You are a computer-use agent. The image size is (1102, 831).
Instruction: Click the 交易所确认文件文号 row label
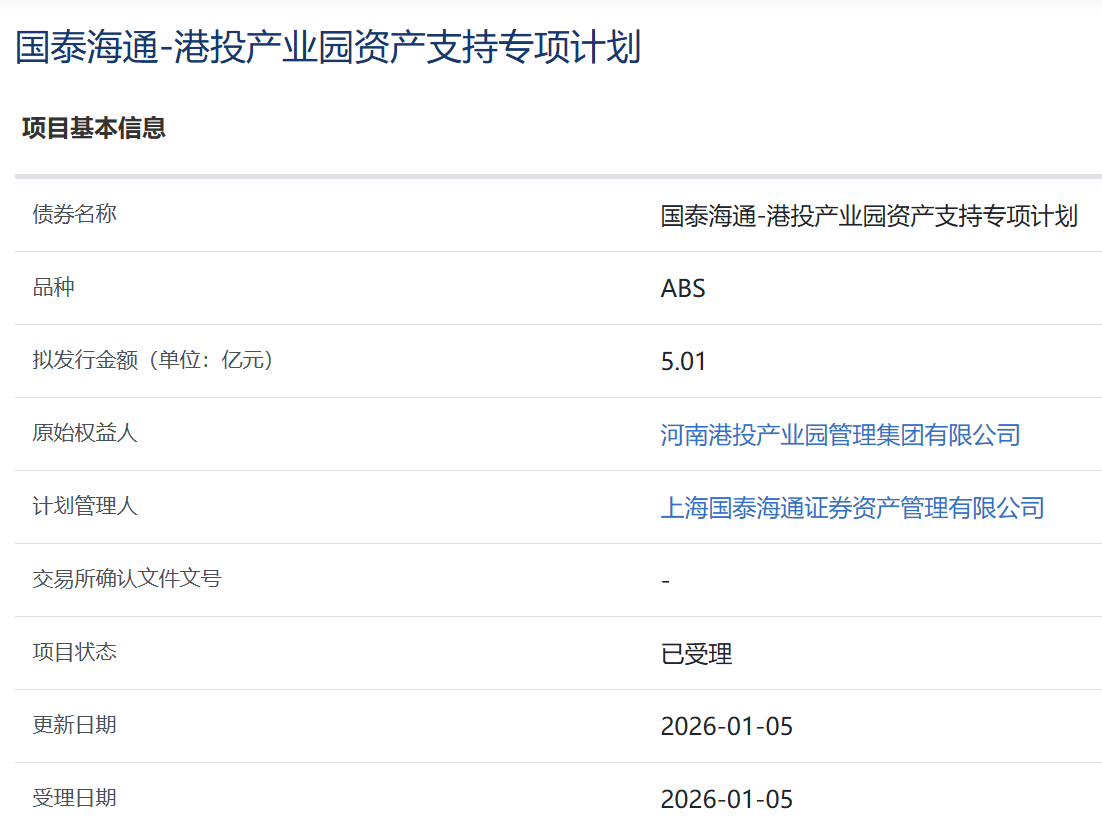pos(127,579)
